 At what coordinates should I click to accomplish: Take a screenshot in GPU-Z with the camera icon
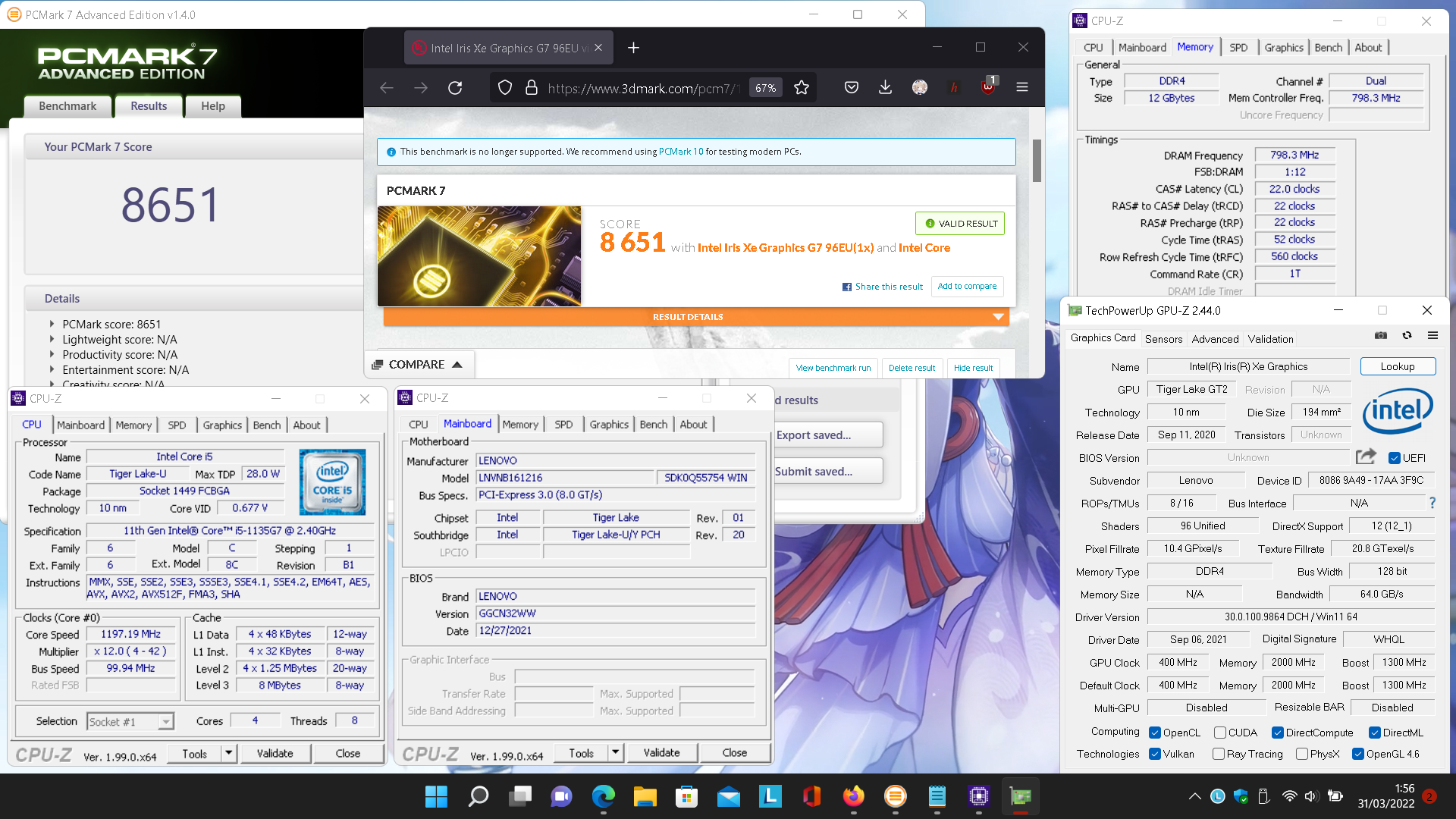[x=1381, y=335]
